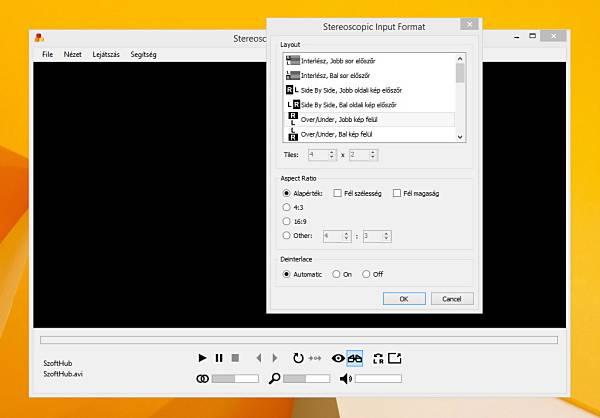
Task: Enable the Fél magasság checkbox
Action: tap(397, 193)
